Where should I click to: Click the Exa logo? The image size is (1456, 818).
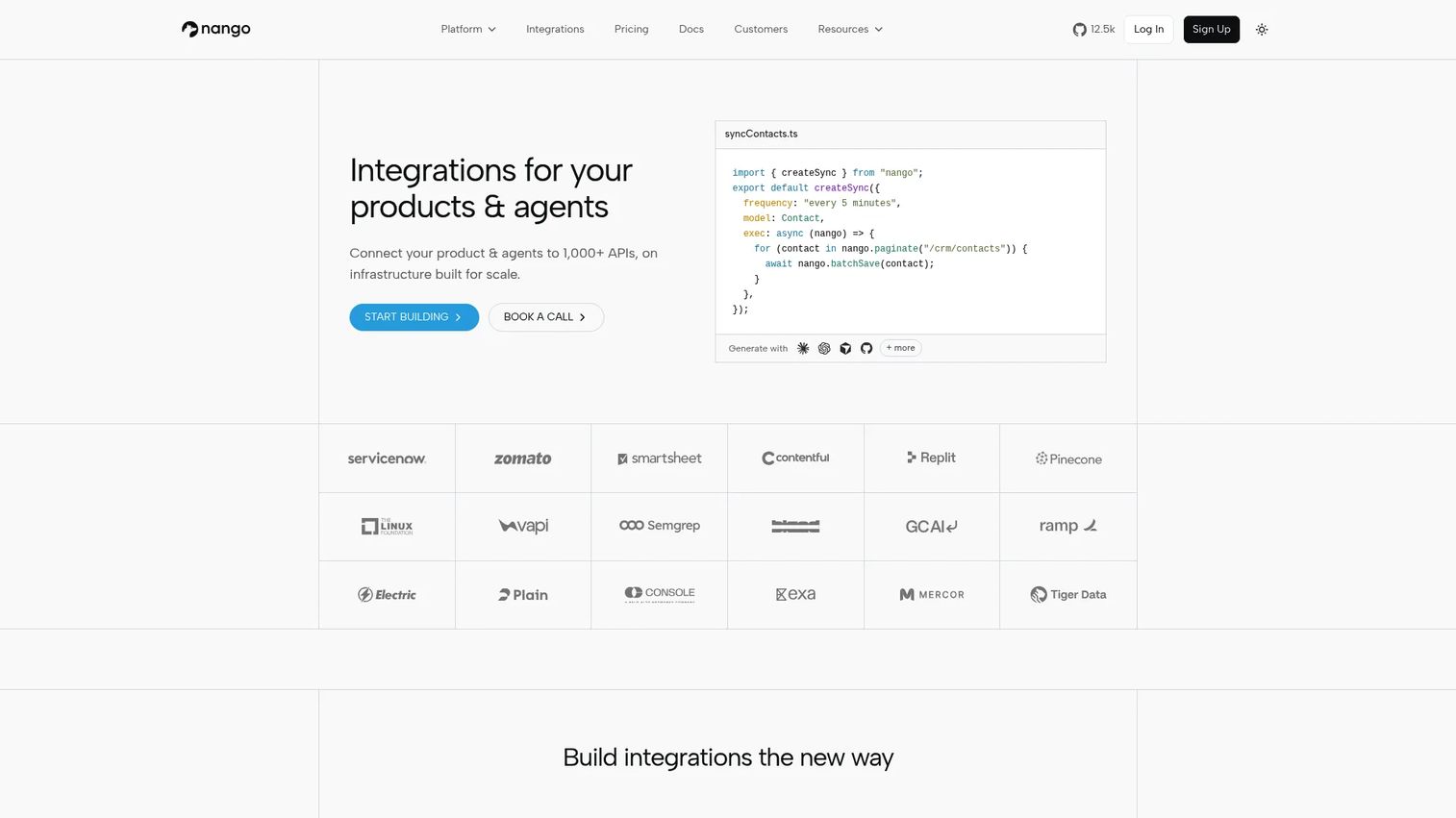(795, 594)
